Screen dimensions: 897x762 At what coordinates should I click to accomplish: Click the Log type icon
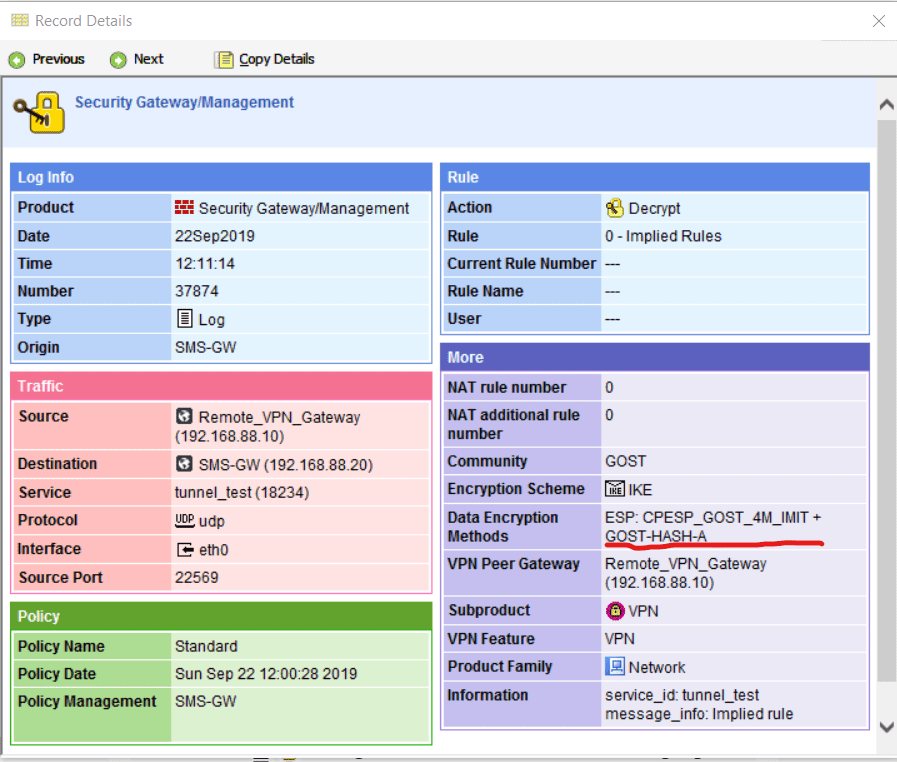(184, 320)
